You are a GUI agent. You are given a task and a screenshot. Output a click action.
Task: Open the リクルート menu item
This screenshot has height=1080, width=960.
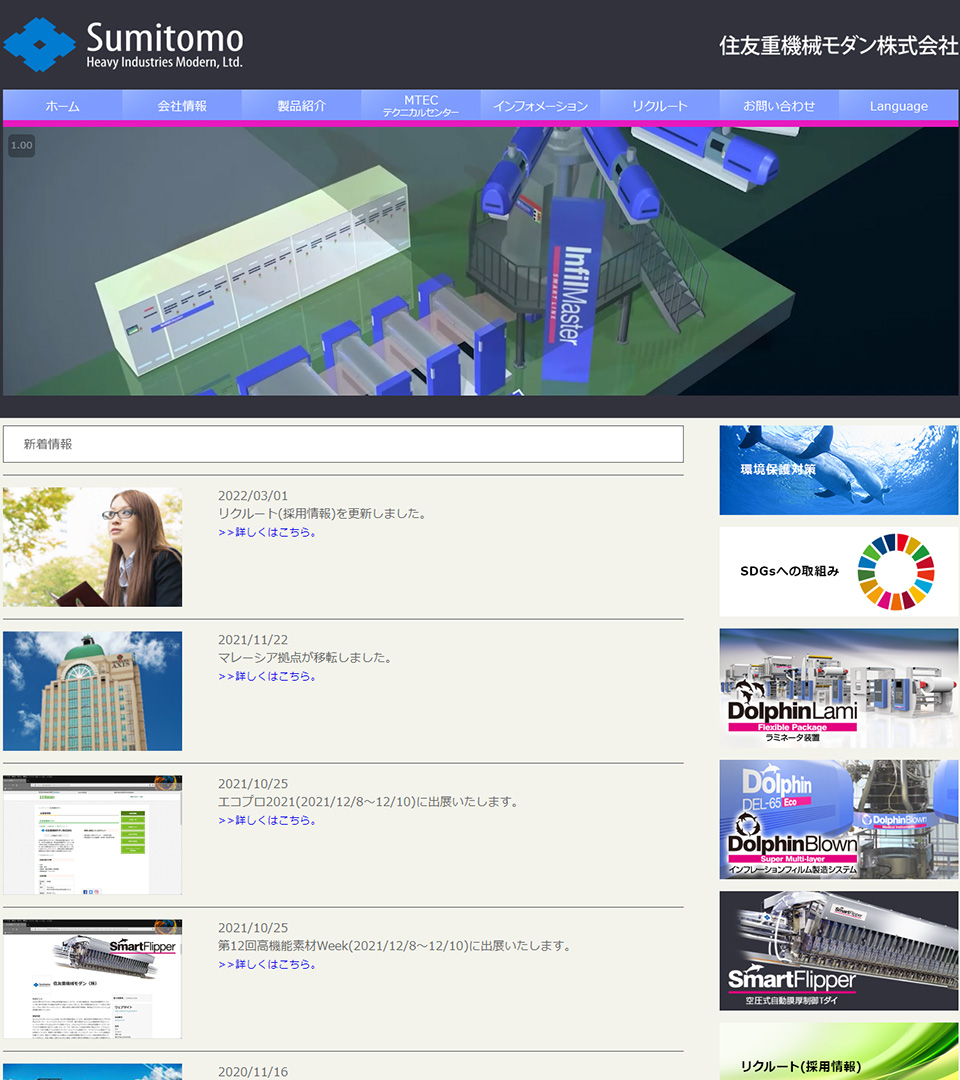[660, 106]
